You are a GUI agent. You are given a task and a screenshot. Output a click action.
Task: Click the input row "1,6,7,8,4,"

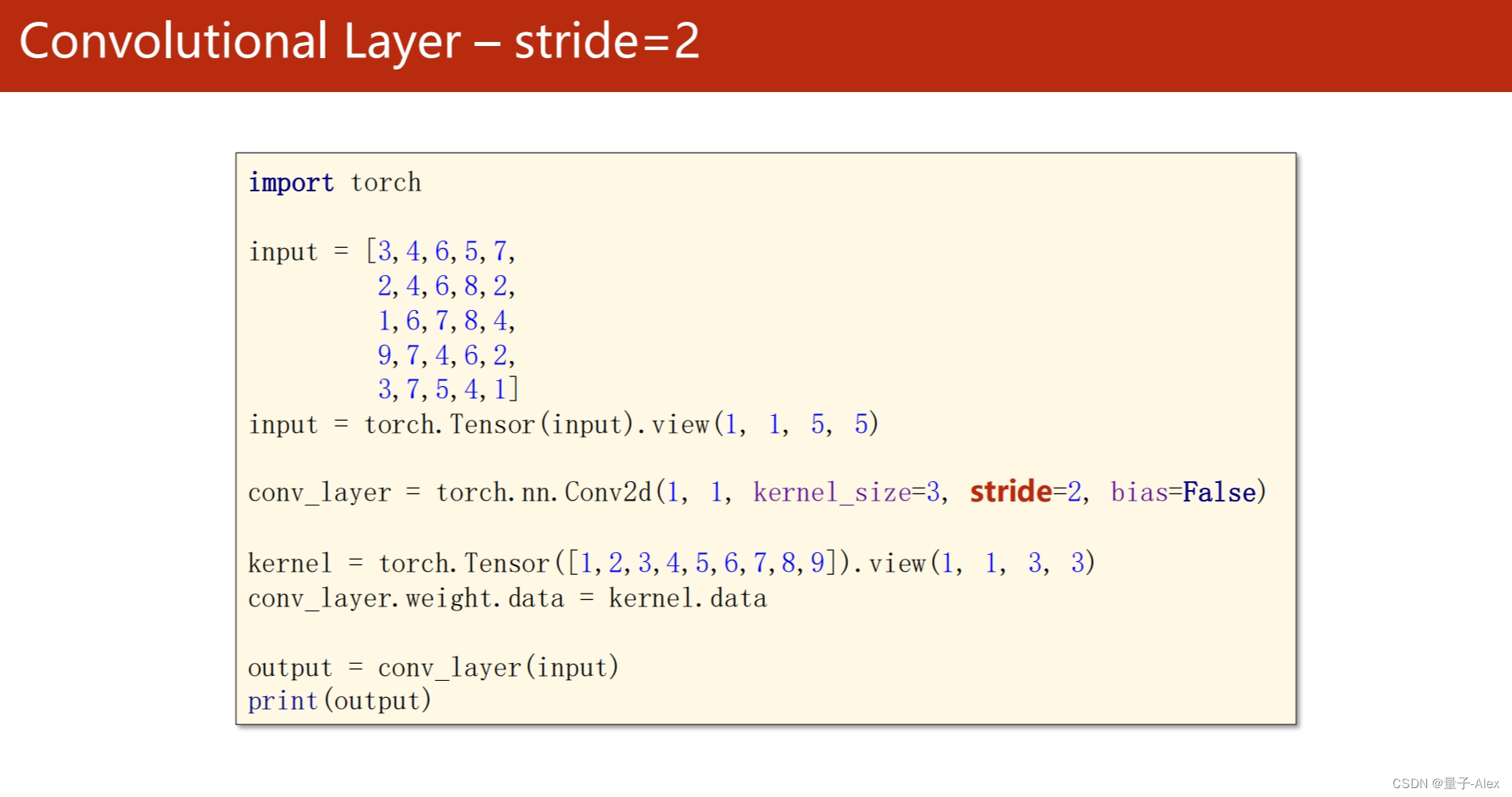(446, 321)
